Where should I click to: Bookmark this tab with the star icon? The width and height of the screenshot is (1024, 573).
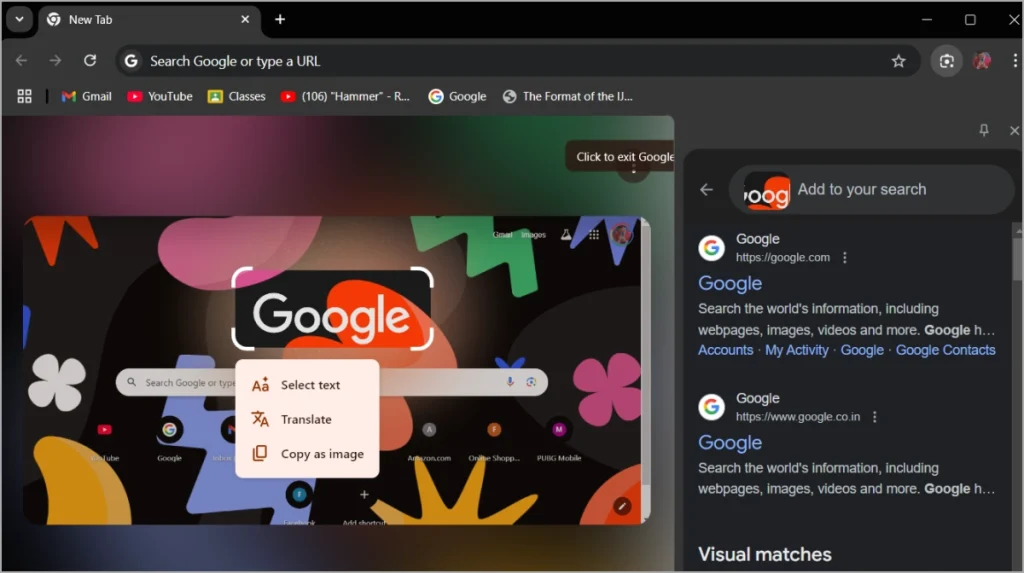click(899, 61)
